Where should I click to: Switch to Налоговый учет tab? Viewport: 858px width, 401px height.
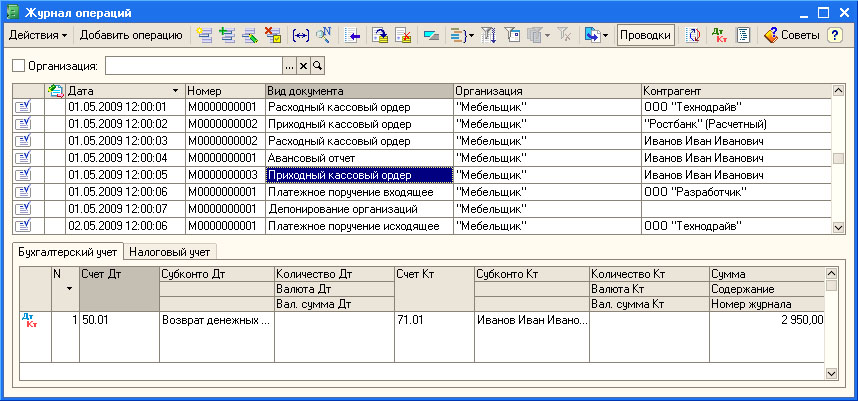(170, 252)
